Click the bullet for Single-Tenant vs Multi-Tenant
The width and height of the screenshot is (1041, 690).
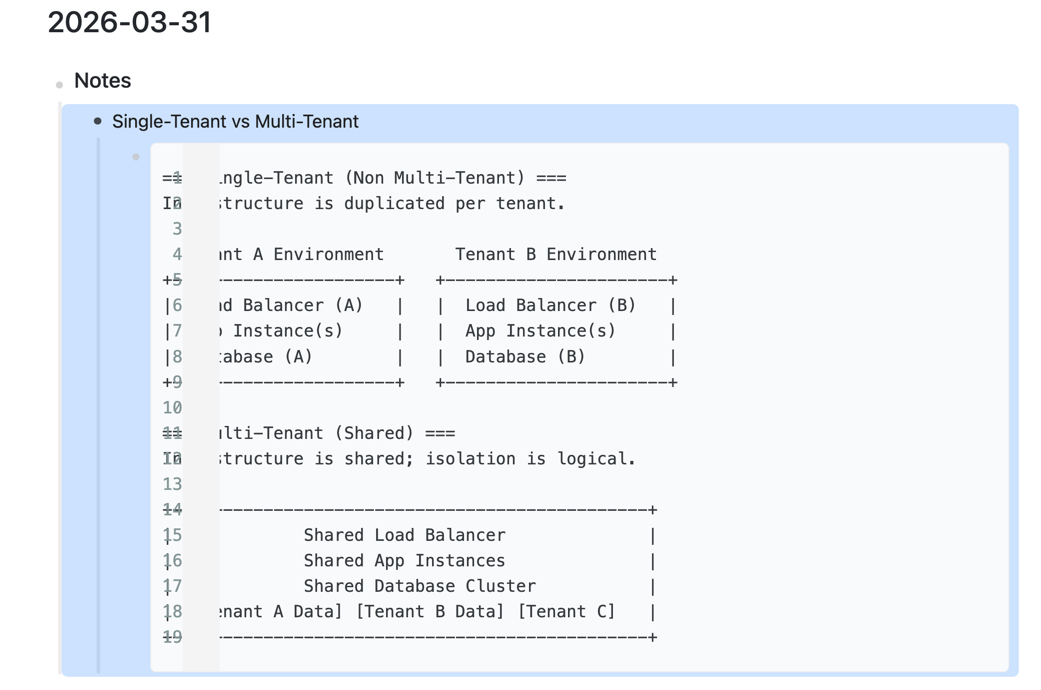(x=97, y=122)
